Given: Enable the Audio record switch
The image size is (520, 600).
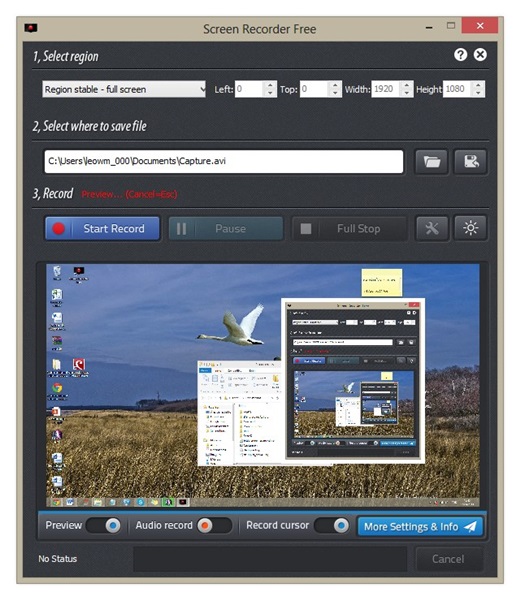Looking at the screenshot, I should click(x=214, y=525).
